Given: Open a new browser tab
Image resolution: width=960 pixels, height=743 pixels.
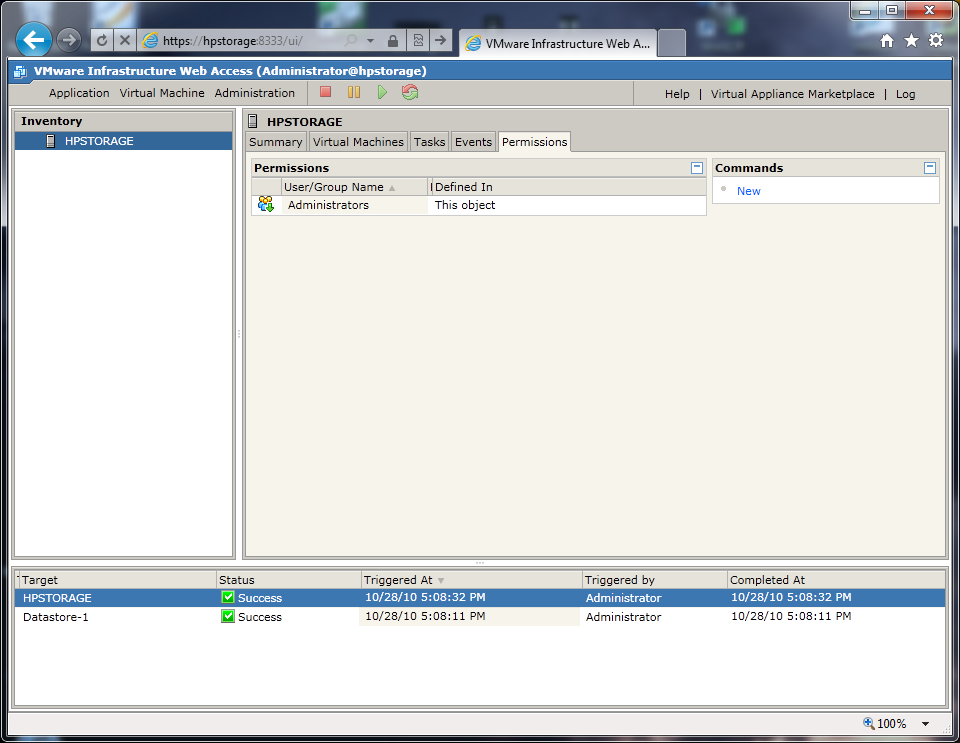Looking at the screenshot, I should tap(672, 43).
